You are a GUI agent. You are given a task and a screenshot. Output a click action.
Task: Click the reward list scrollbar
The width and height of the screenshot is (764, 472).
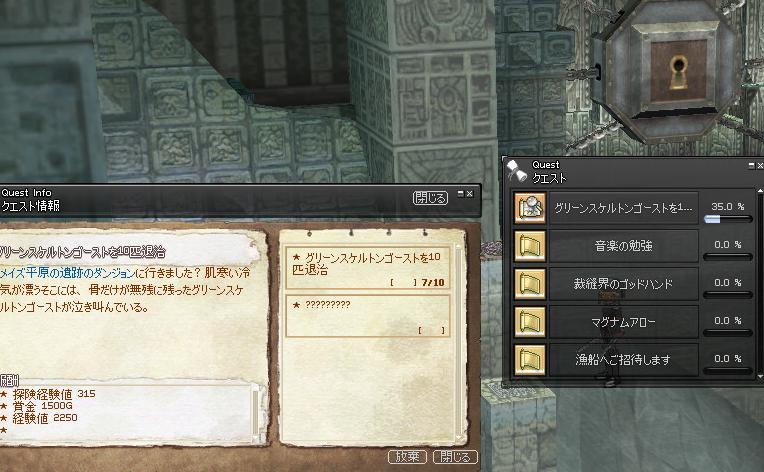click(x=255, y=412)
